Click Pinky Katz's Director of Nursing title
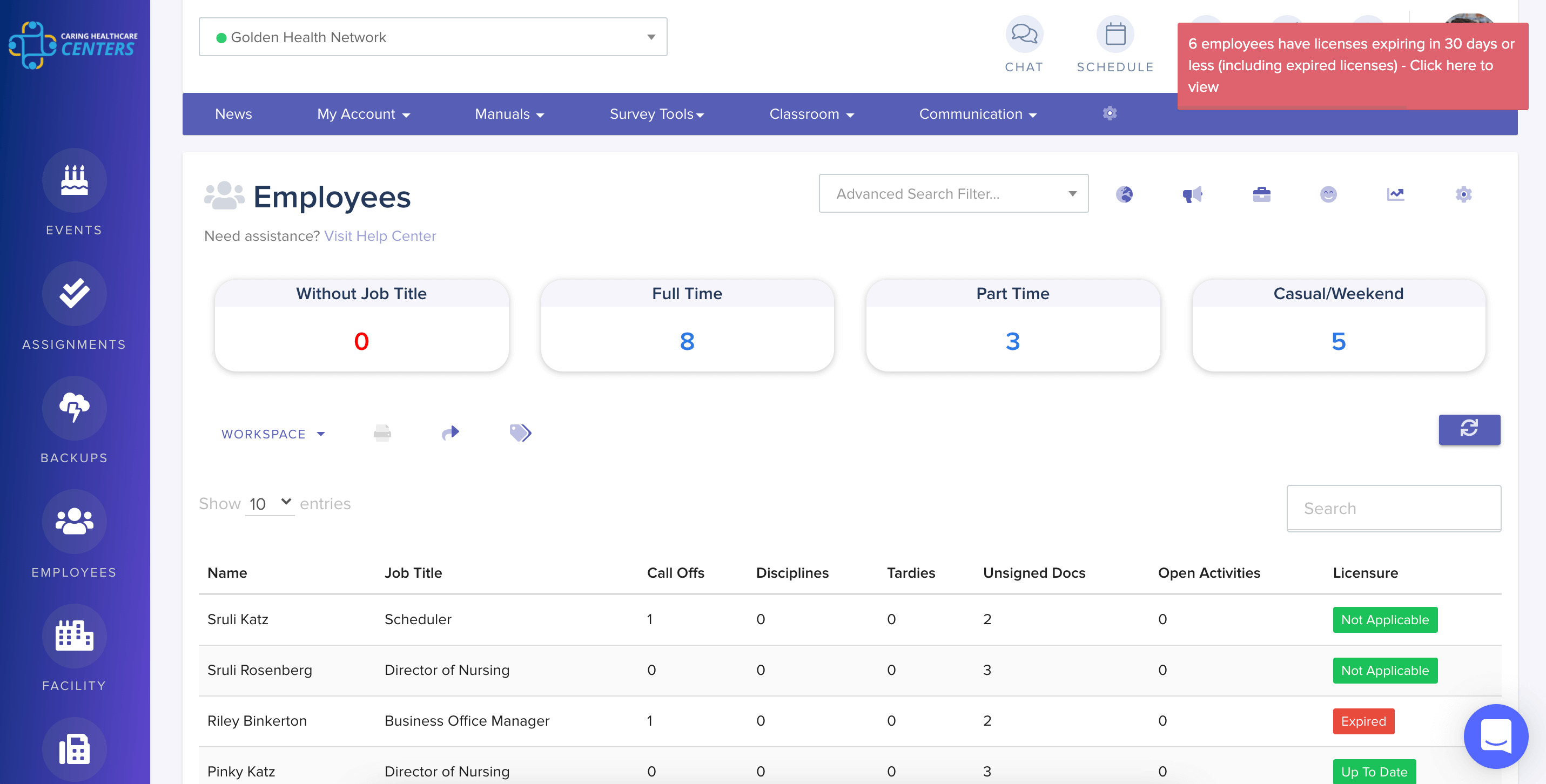The height and width of the screenshot is (784, 1546). click(447, 772)
